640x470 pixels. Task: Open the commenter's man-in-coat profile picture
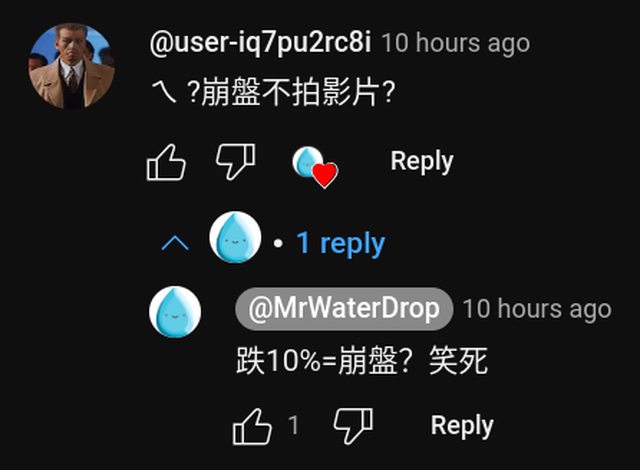[x=71, y=66]
